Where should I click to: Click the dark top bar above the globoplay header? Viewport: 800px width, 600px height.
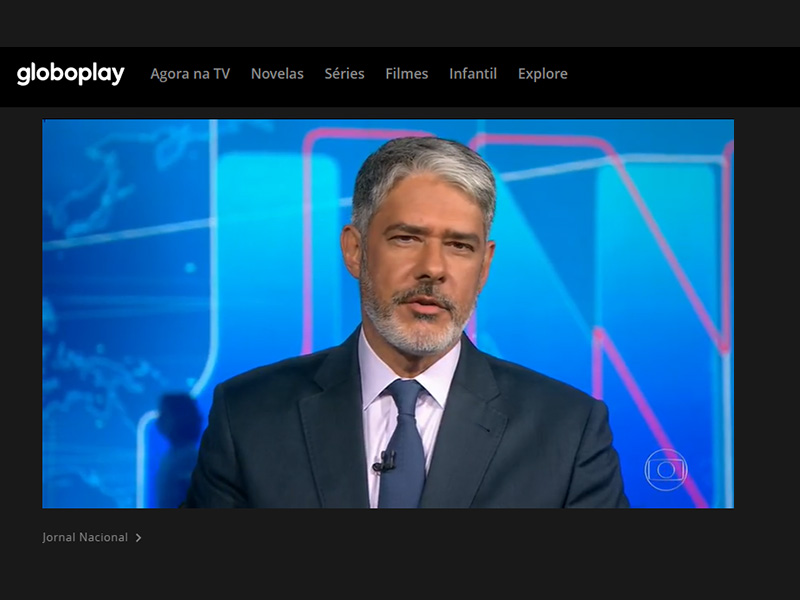[x=400, y=22]
